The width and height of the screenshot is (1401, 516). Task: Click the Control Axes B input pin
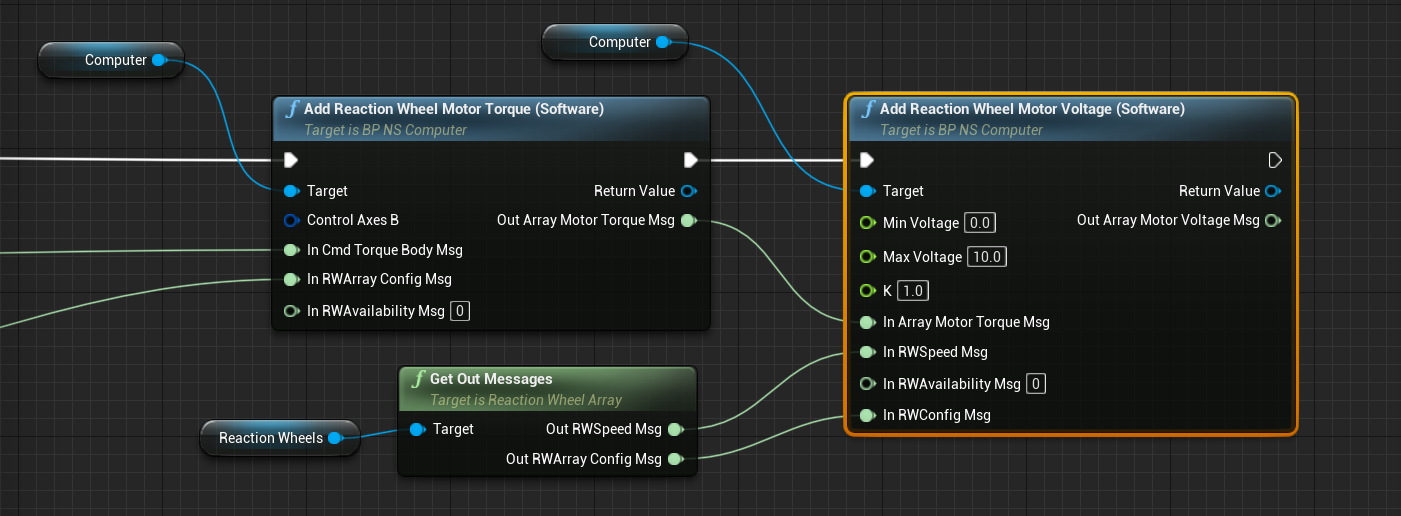290,220
